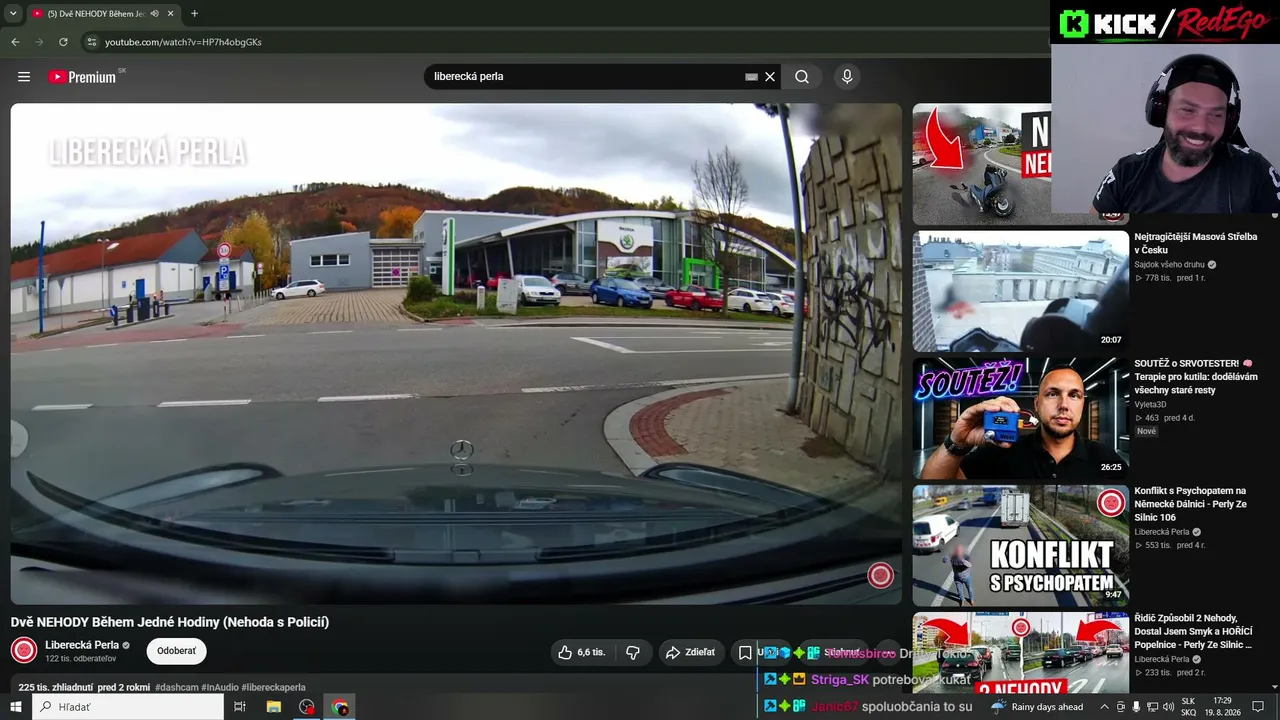Open the on-screen keyboard in search box

pyautogui.click(x=751, y=77)
